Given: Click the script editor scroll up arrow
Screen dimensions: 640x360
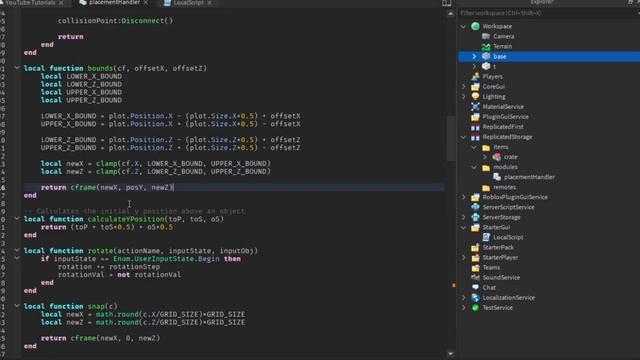Looking at the screenshot, I should tap(451, 13).
